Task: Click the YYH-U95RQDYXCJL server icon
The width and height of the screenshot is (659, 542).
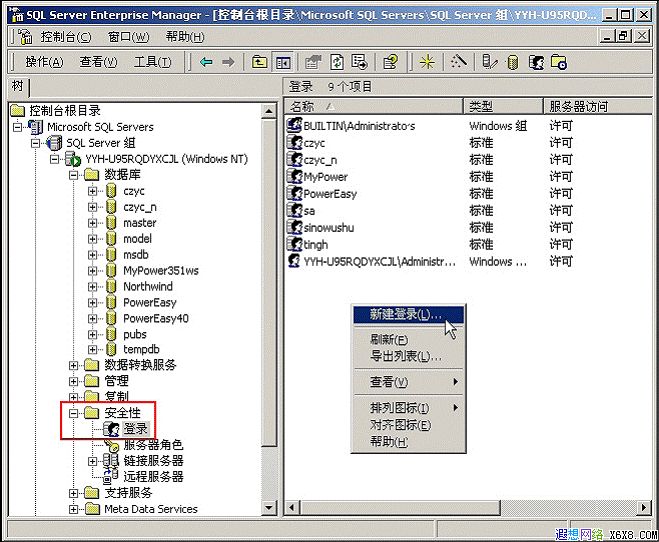Action: pyautogui.click(x=73, y=159)
